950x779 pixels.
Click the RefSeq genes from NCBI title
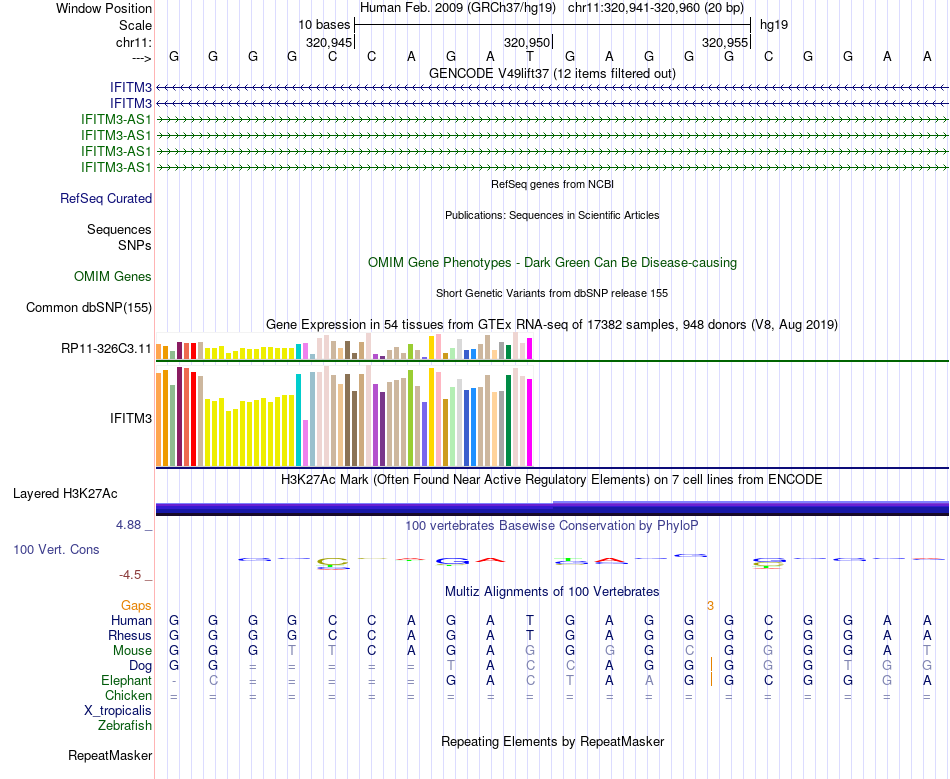click(x=552, y=184)
